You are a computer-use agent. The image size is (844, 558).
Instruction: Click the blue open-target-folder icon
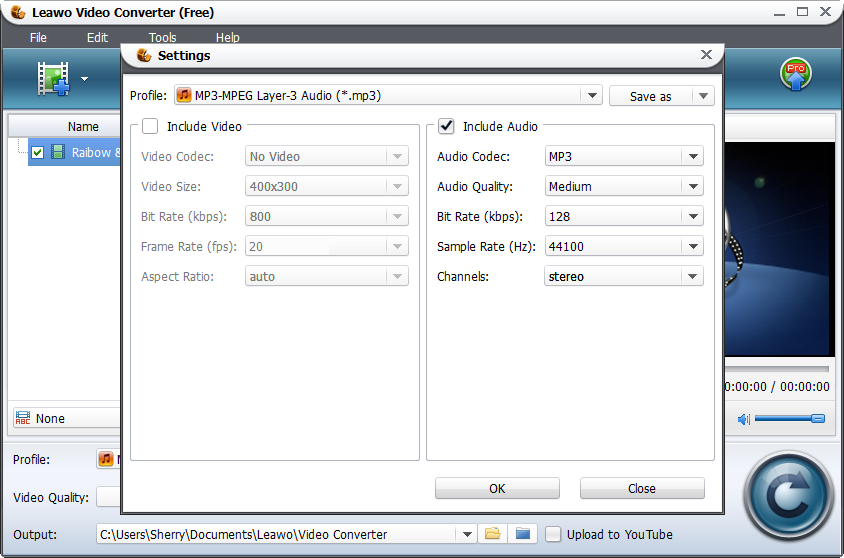click(523, 534)
